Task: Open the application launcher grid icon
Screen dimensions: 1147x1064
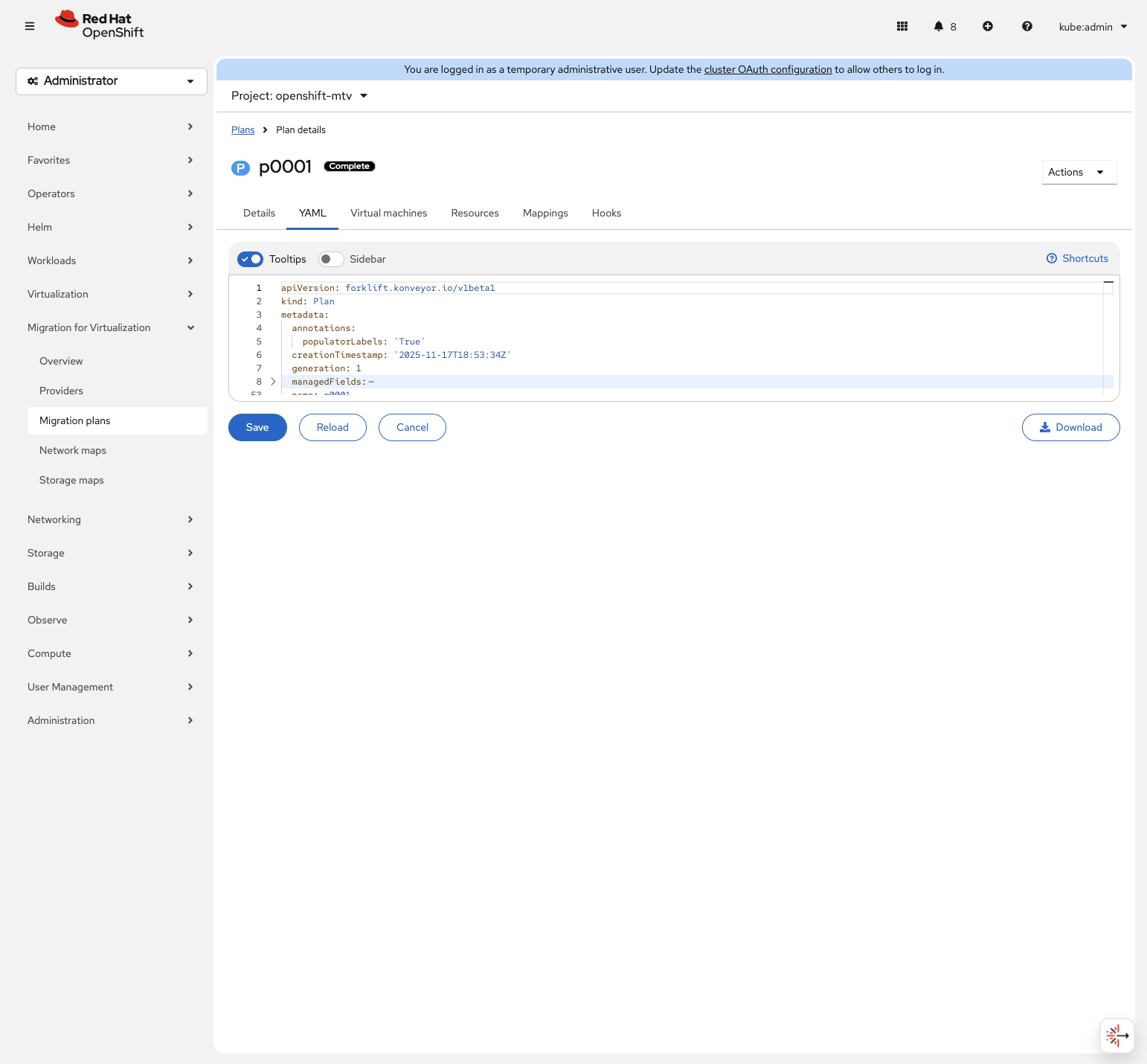Action: point(902,26)
